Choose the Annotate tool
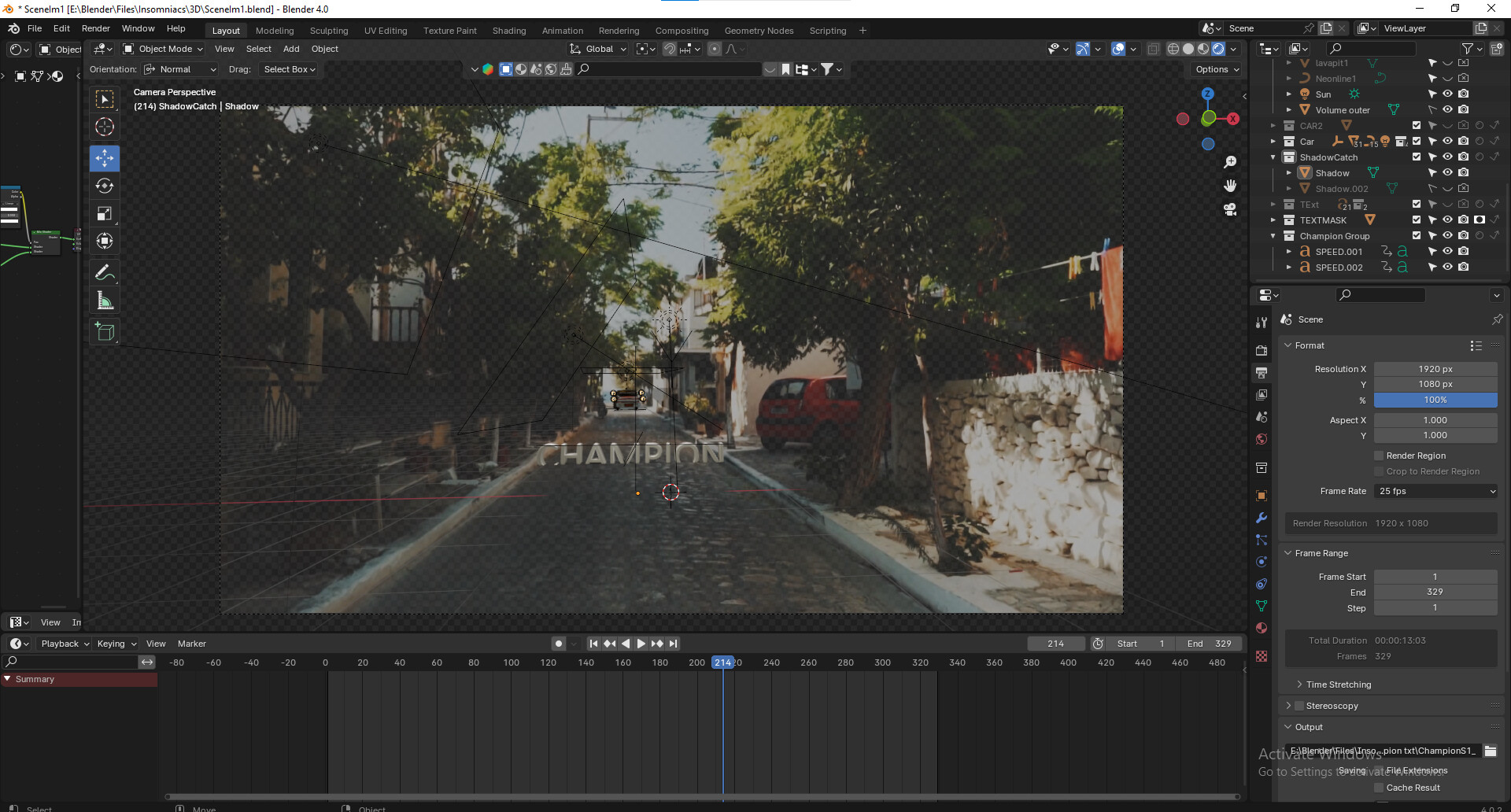1511x812 pixels. coord(105,272)
